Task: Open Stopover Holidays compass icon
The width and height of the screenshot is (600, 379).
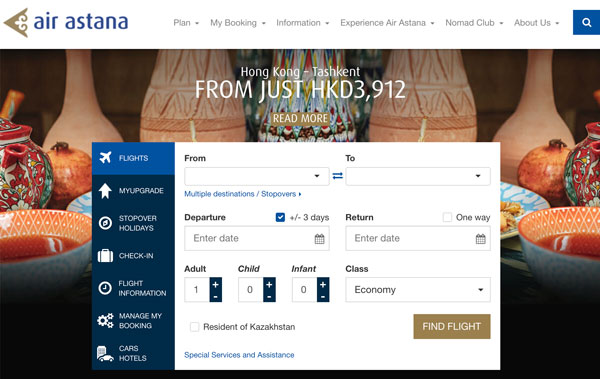Action: [105, 223]
